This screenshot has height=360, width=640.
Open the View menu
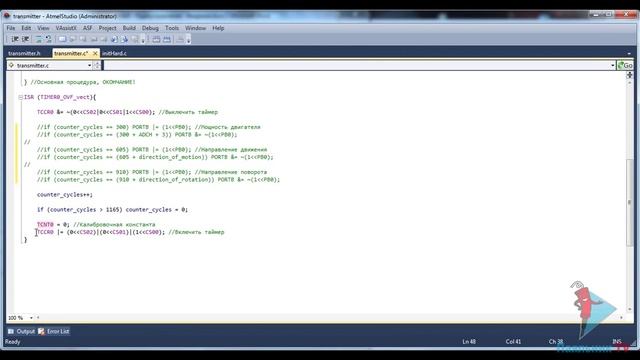(43, 28)
